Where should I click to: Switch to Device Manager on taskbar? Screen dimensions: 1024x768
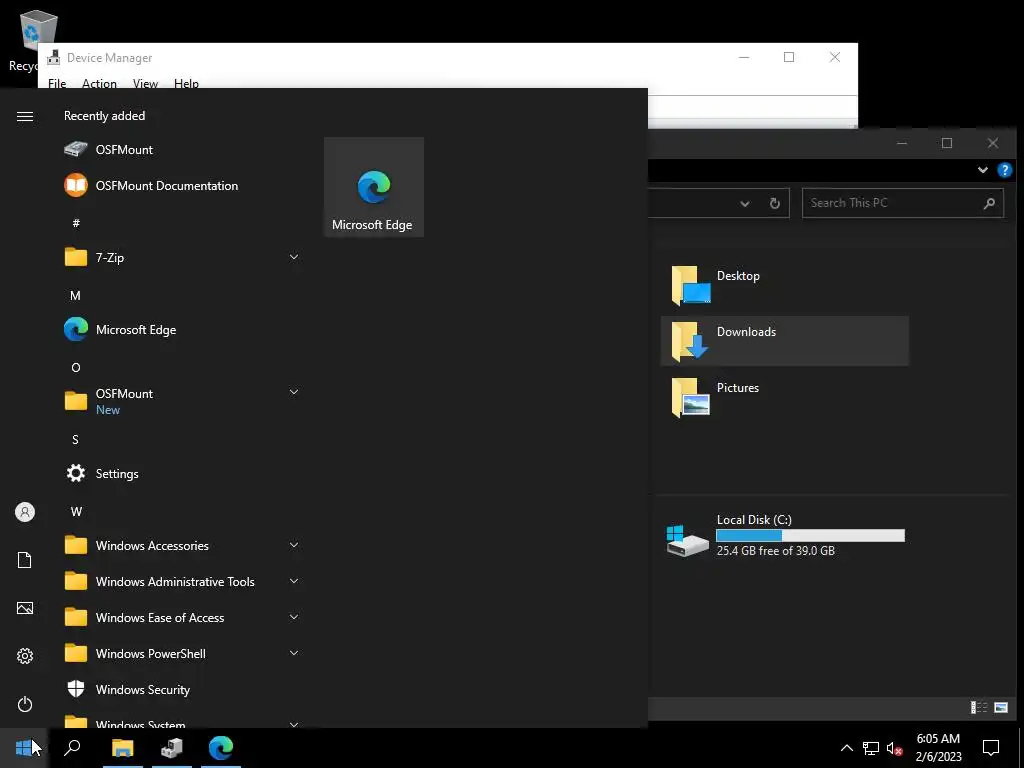pyautogui.click(x=172, y=748)
